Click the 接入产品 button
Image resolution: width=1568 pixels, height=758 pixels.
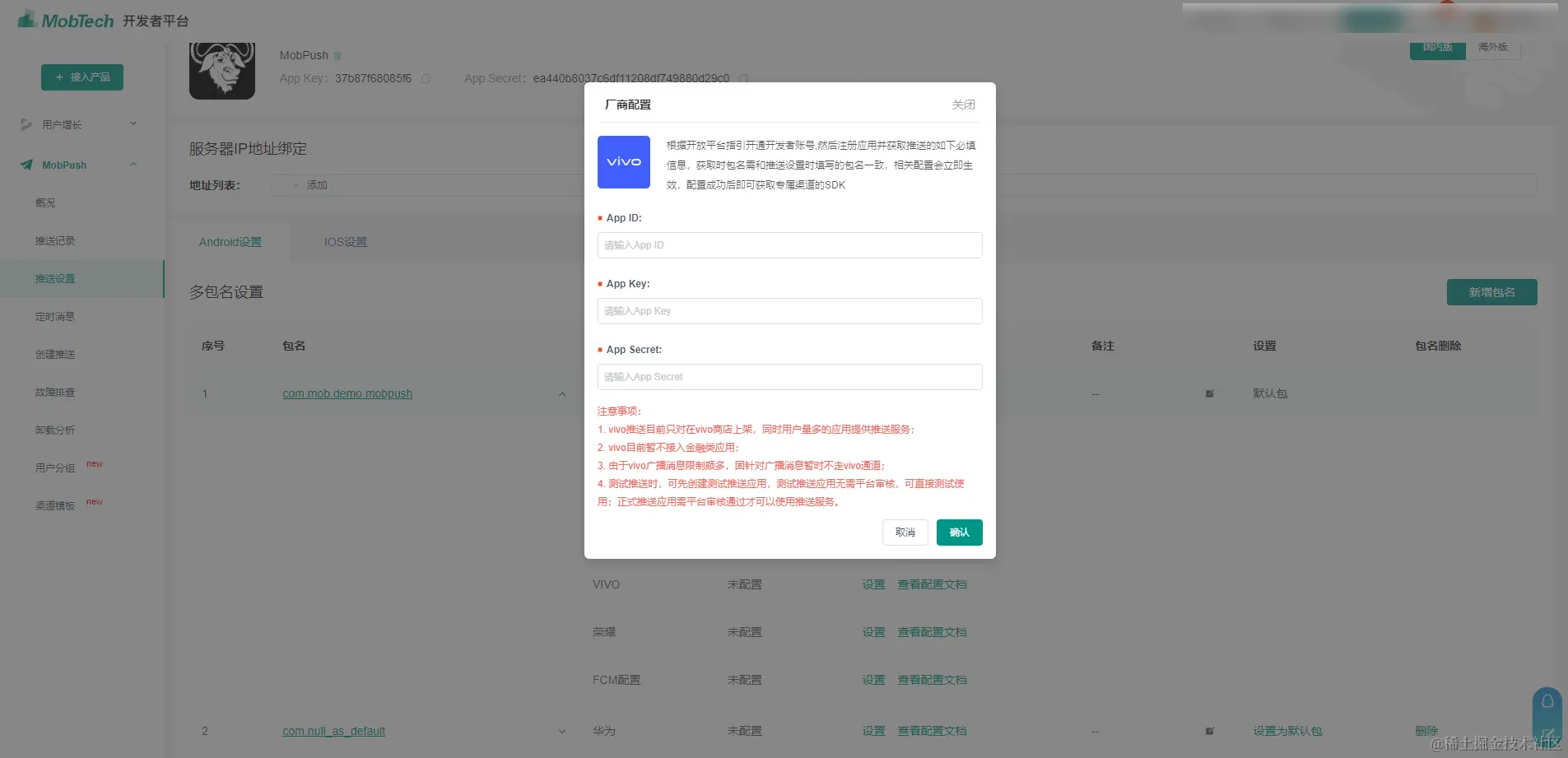point(82,77)
